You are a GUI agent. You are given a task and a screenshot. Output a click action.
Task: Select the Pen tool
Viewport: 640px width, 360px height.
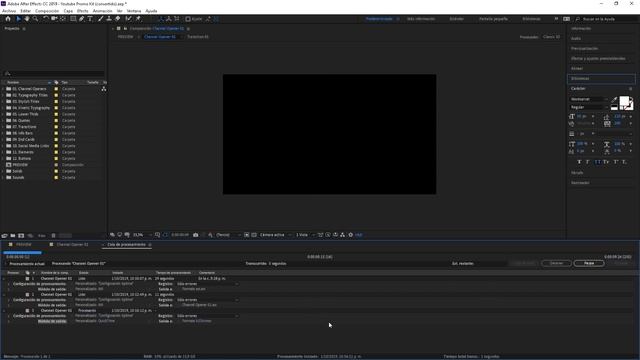click(x=82, y=19)
